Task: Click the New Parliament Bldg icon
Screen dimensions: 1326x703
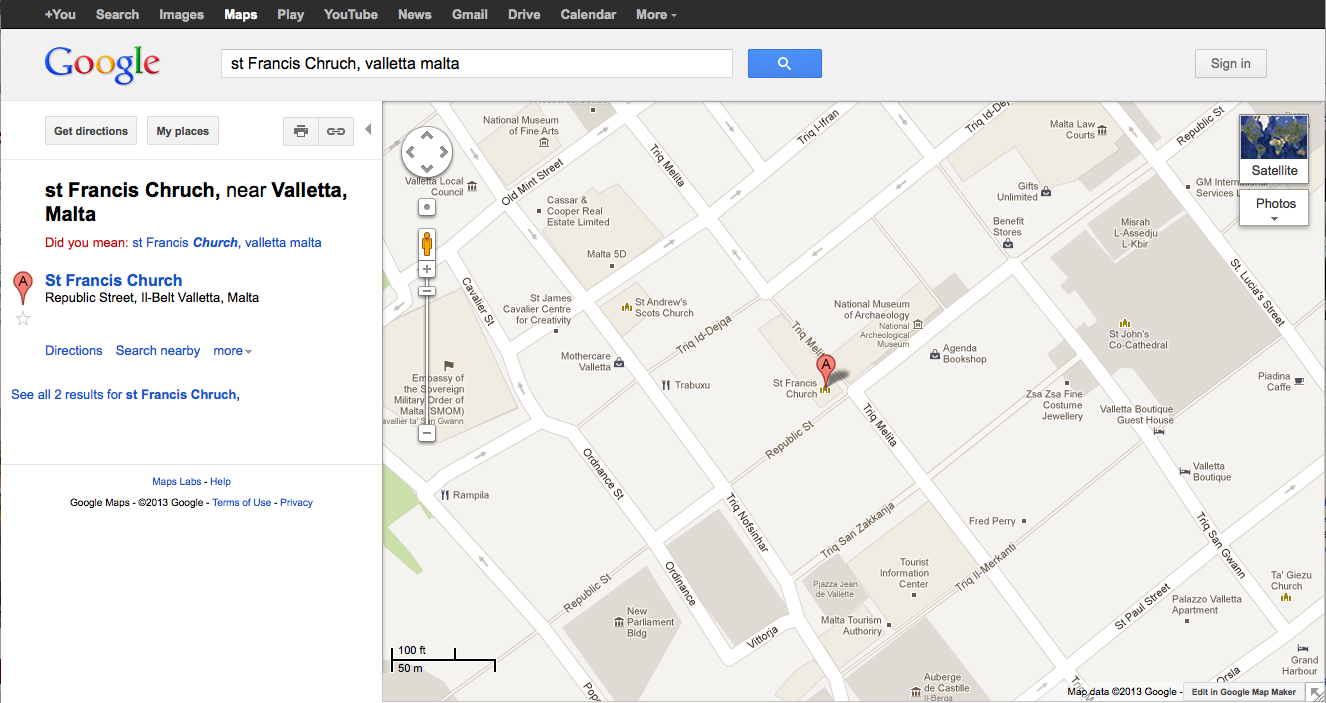Action: [x=619, y=622]
